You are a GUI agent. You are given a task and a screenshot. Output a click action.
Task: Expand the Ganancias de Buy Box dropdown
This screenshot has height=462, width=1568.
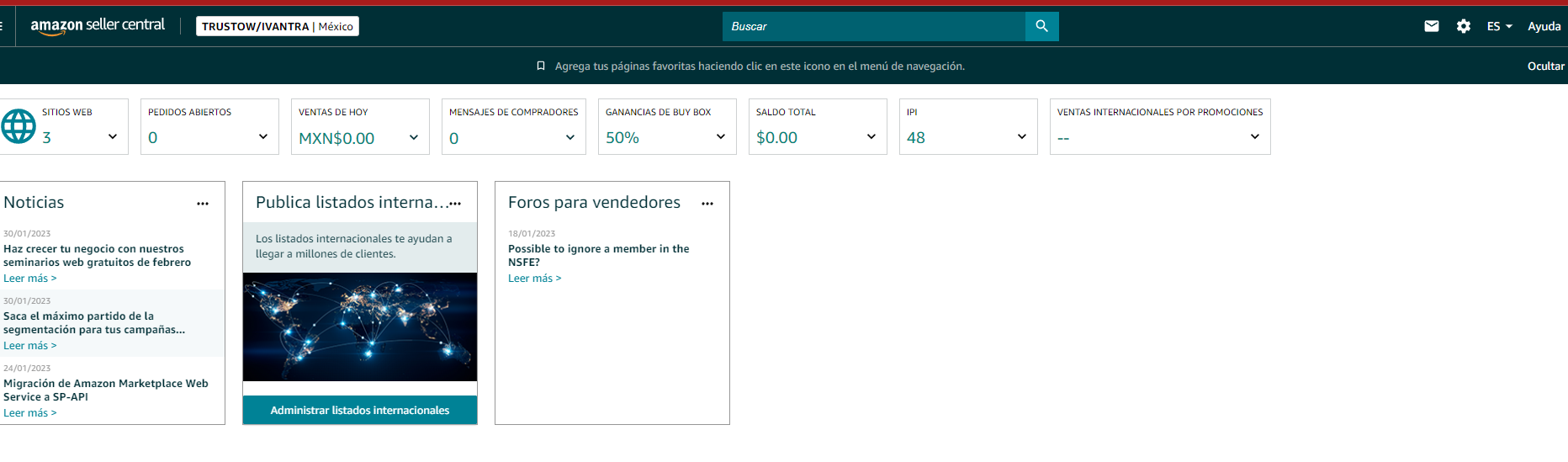(721, 136)
